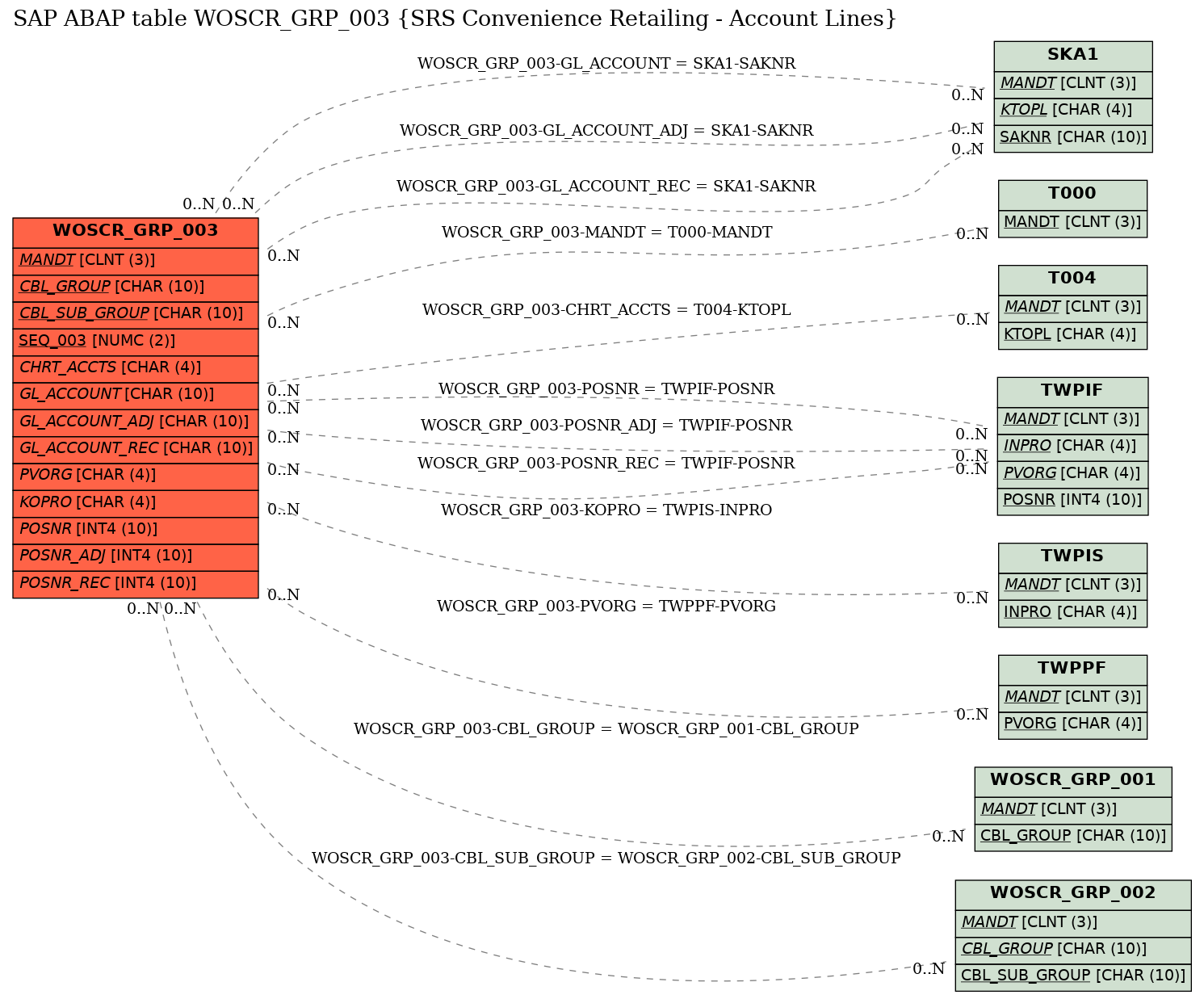Screen dimensions: 1204x999
Task: Open the SKA1 table header
Action: point(1073,56)
